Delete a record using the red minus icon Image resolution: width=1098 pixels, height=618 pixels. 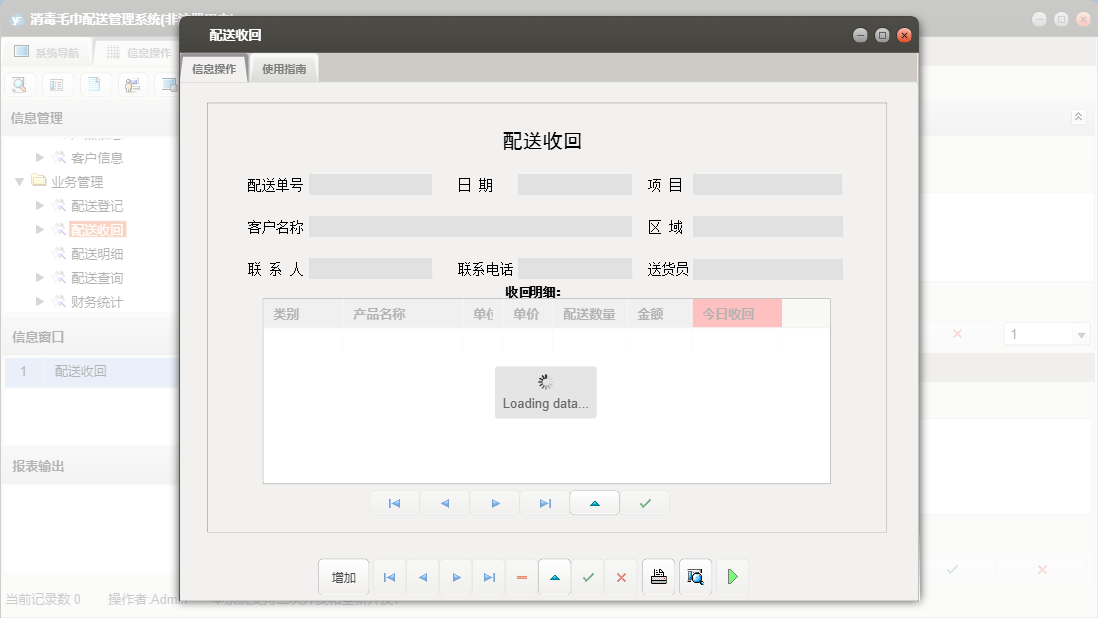(521, 576)
